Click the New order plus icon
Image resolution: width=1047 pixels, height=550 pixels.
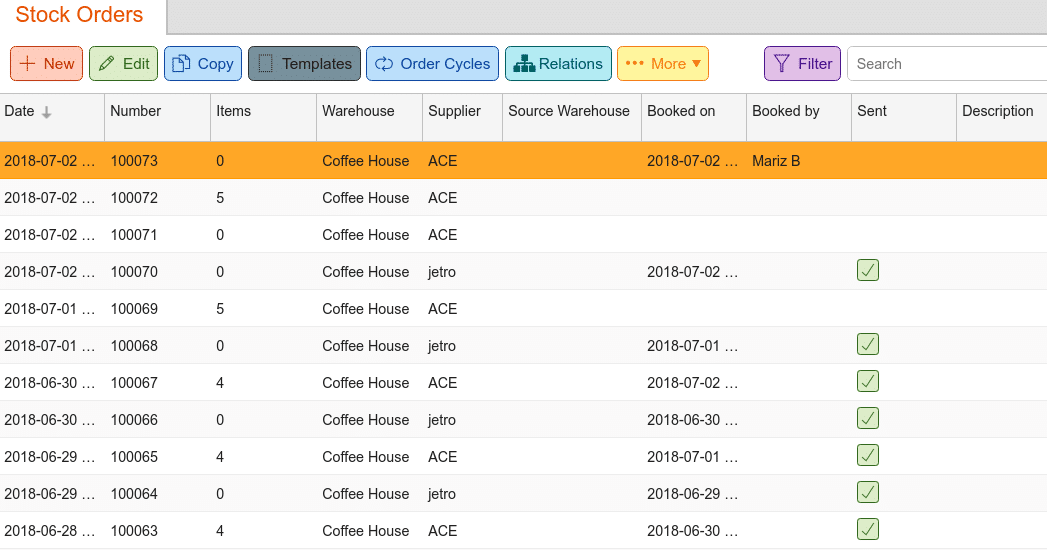coord(27,64)
